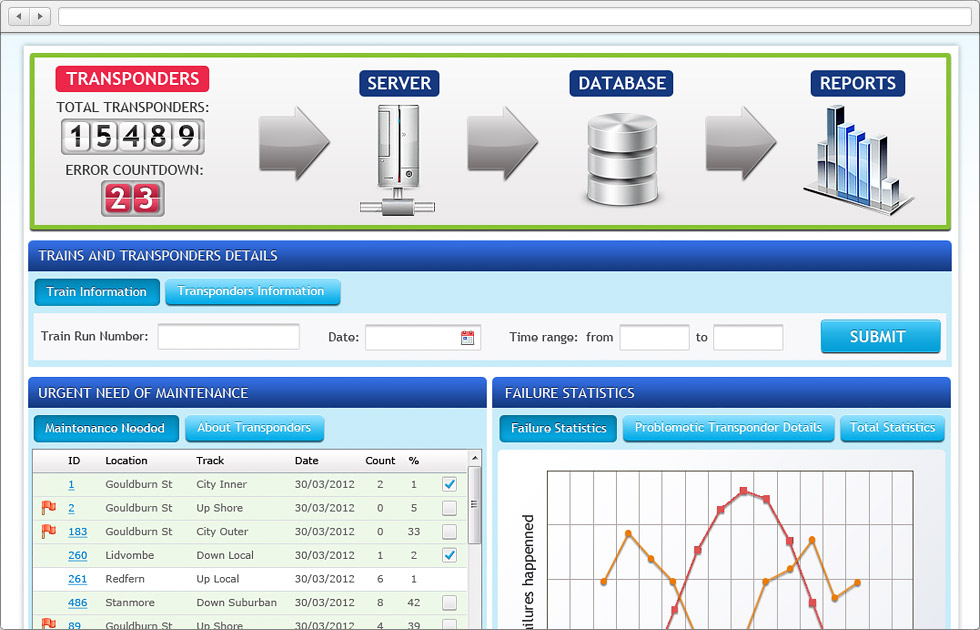Click the '%' column header
Screen dimensions: 980x630
pos(414,461)
